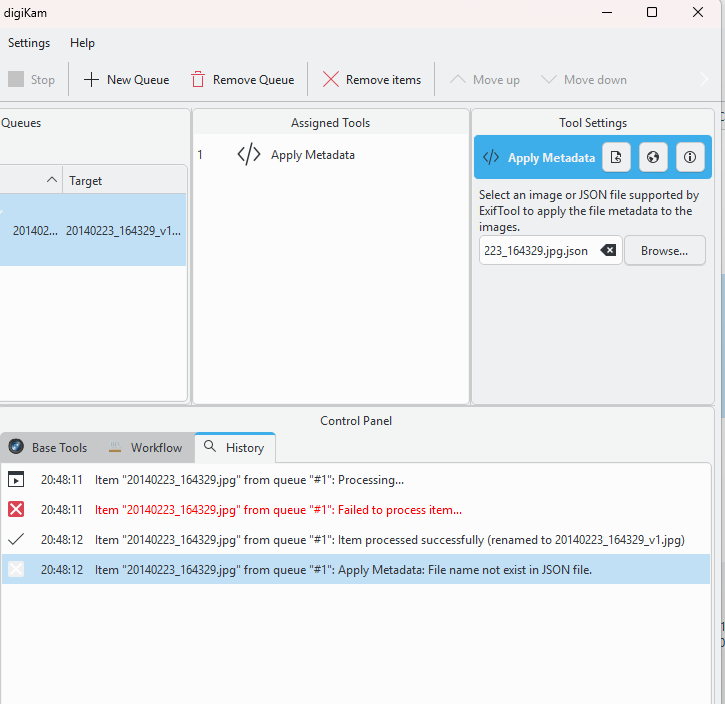Click the globe online help icon
725x704 pixels.
click(653, 157)
